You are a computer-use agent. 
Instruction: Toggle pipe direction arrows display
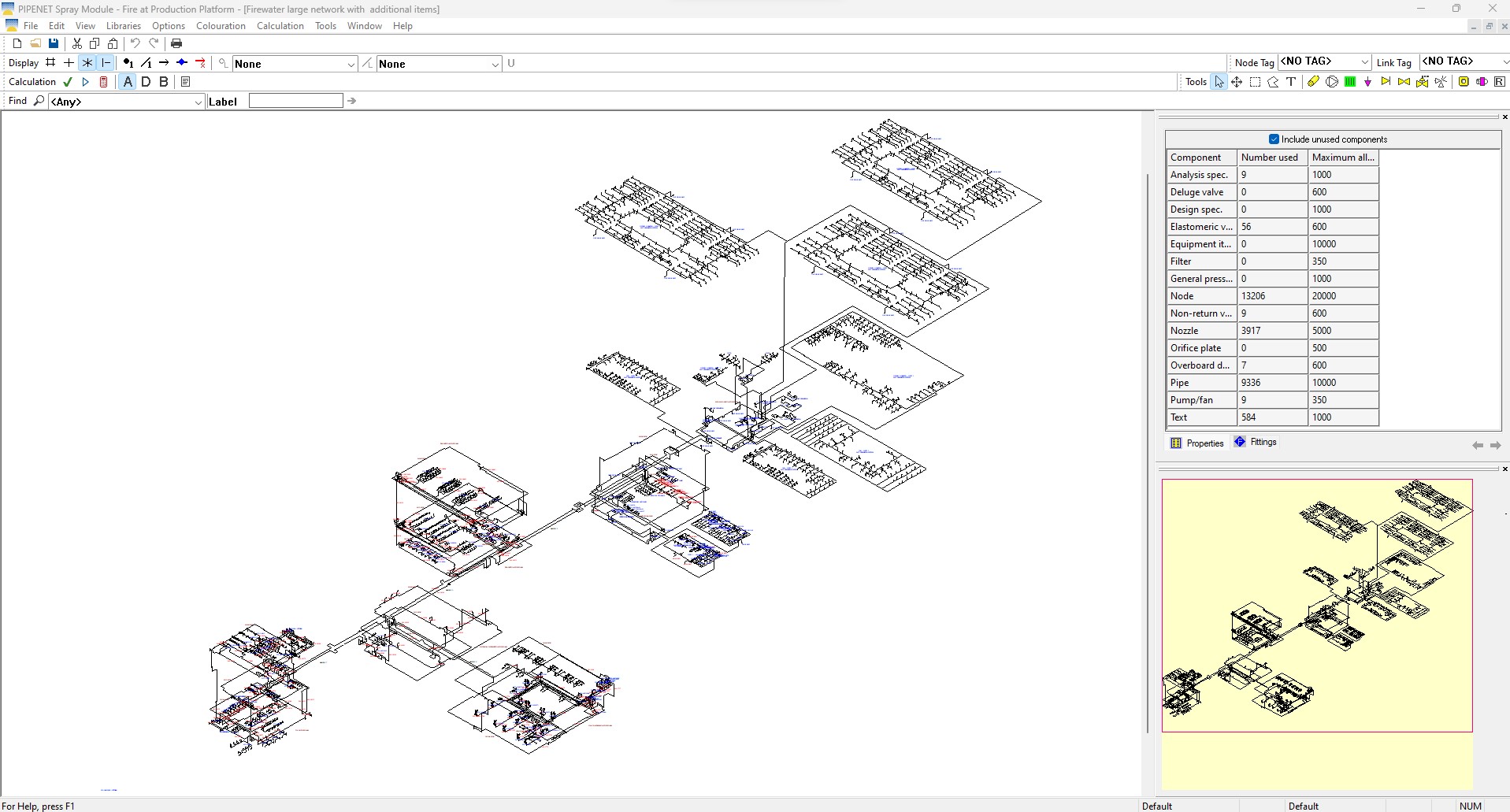pos(164,63)
